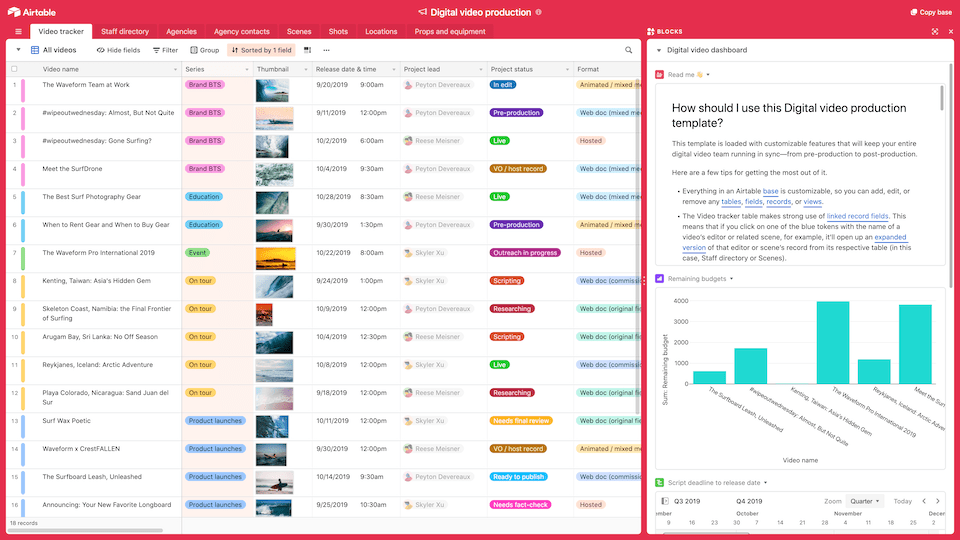Click the tallest Waveform Pro International chart bar
The height and width of the screenshot is (540, 960).
coord(833,342)
